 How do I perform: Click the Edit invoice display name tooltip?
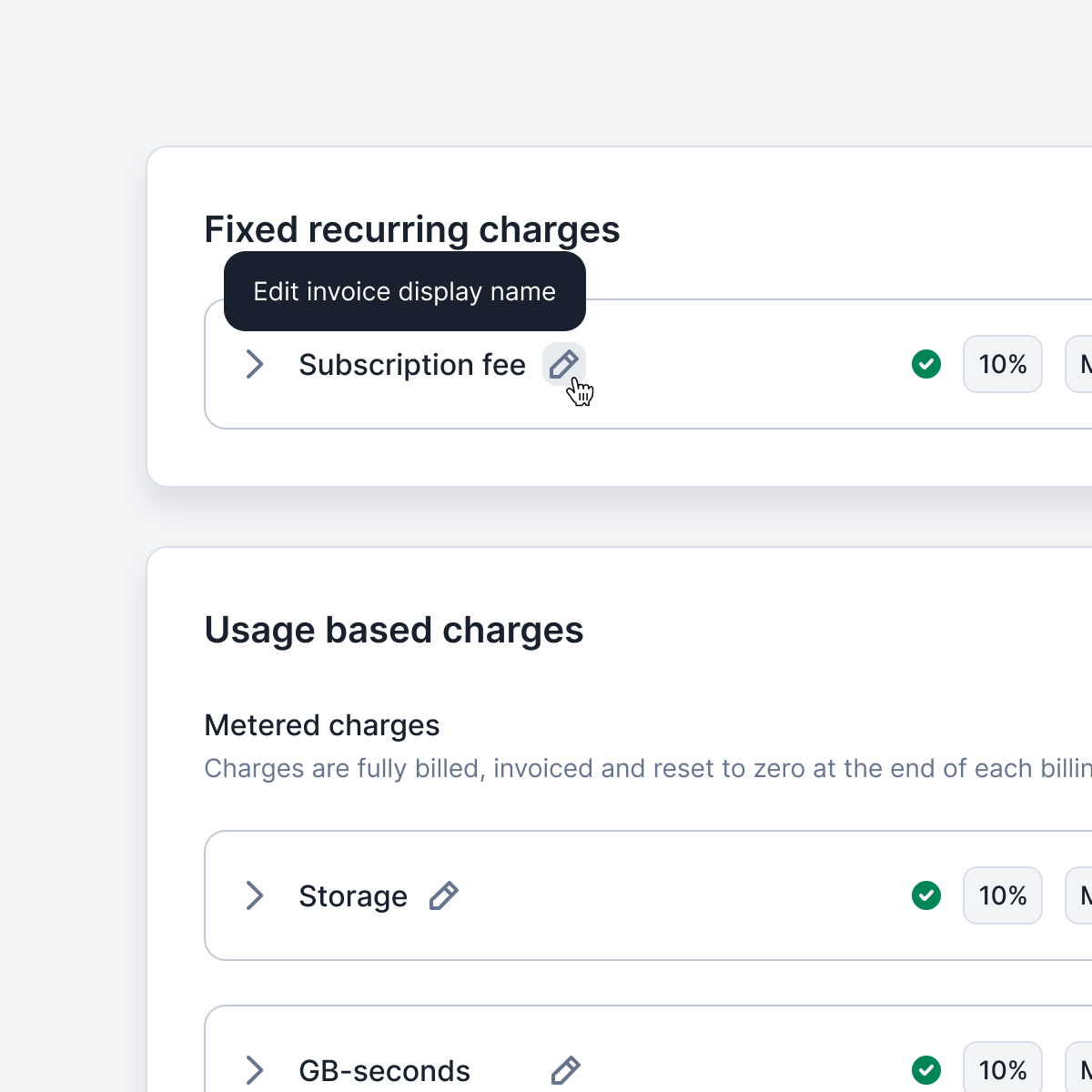[x=404, y=291]
